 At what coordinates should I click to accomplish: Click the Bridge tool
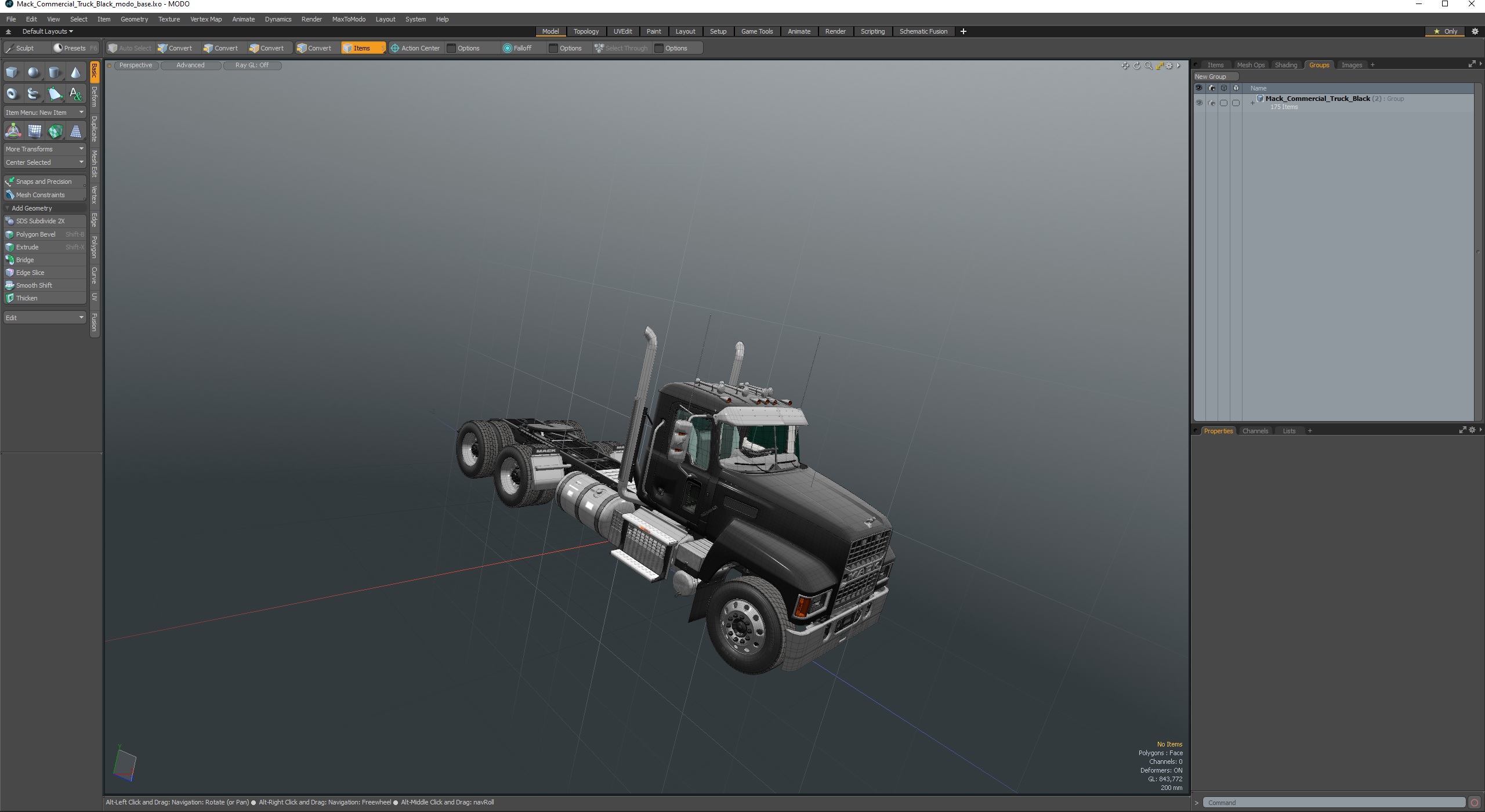pyautogui.click(x=45, y=260)
